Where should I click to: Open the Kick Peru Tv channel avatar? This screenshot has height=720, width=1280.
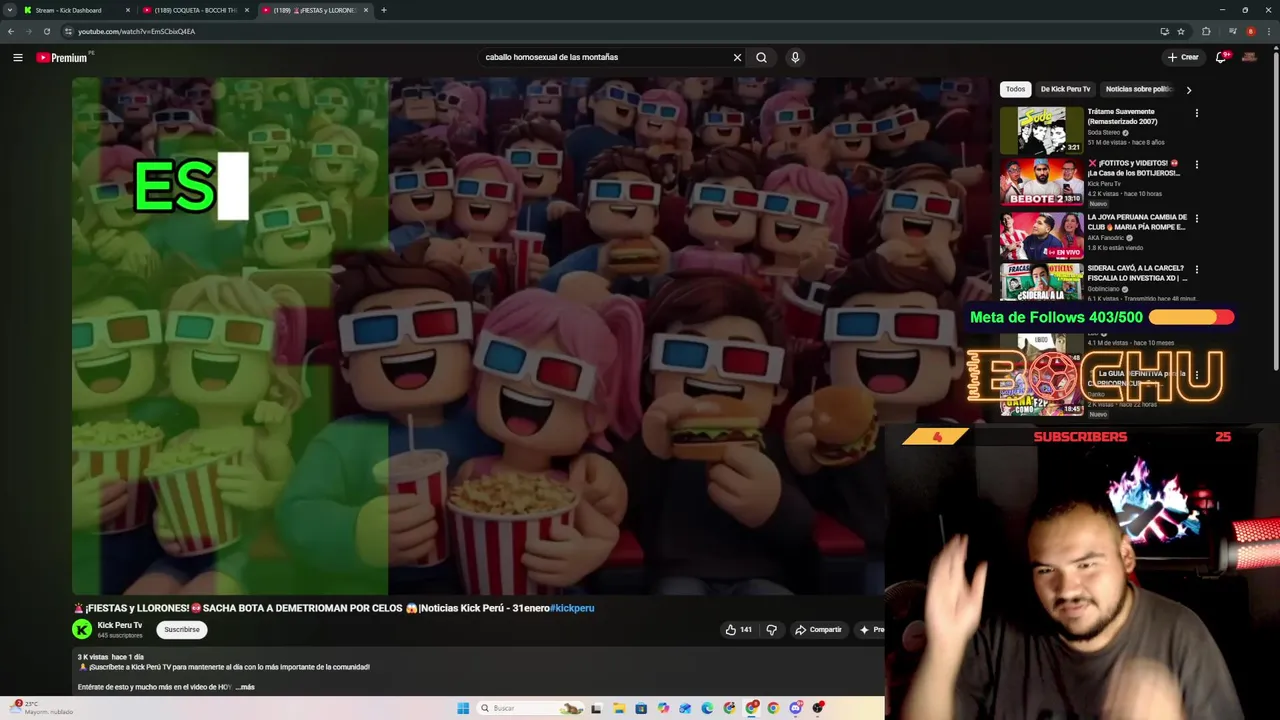(82, 629)
